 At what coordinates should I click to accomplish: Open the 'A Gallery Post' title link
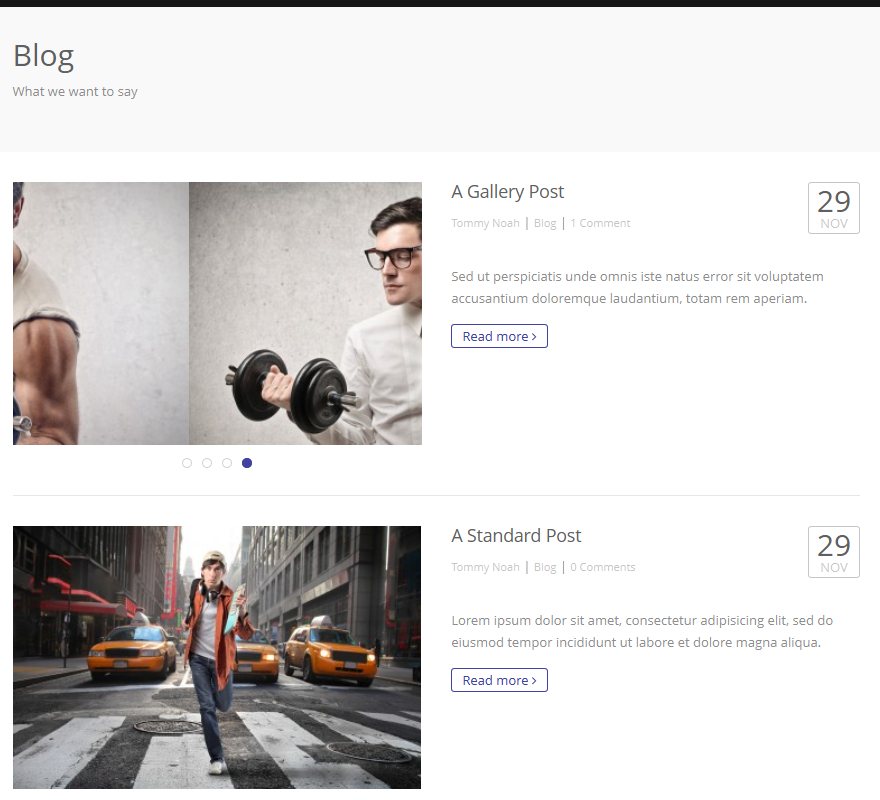[507, 192]
